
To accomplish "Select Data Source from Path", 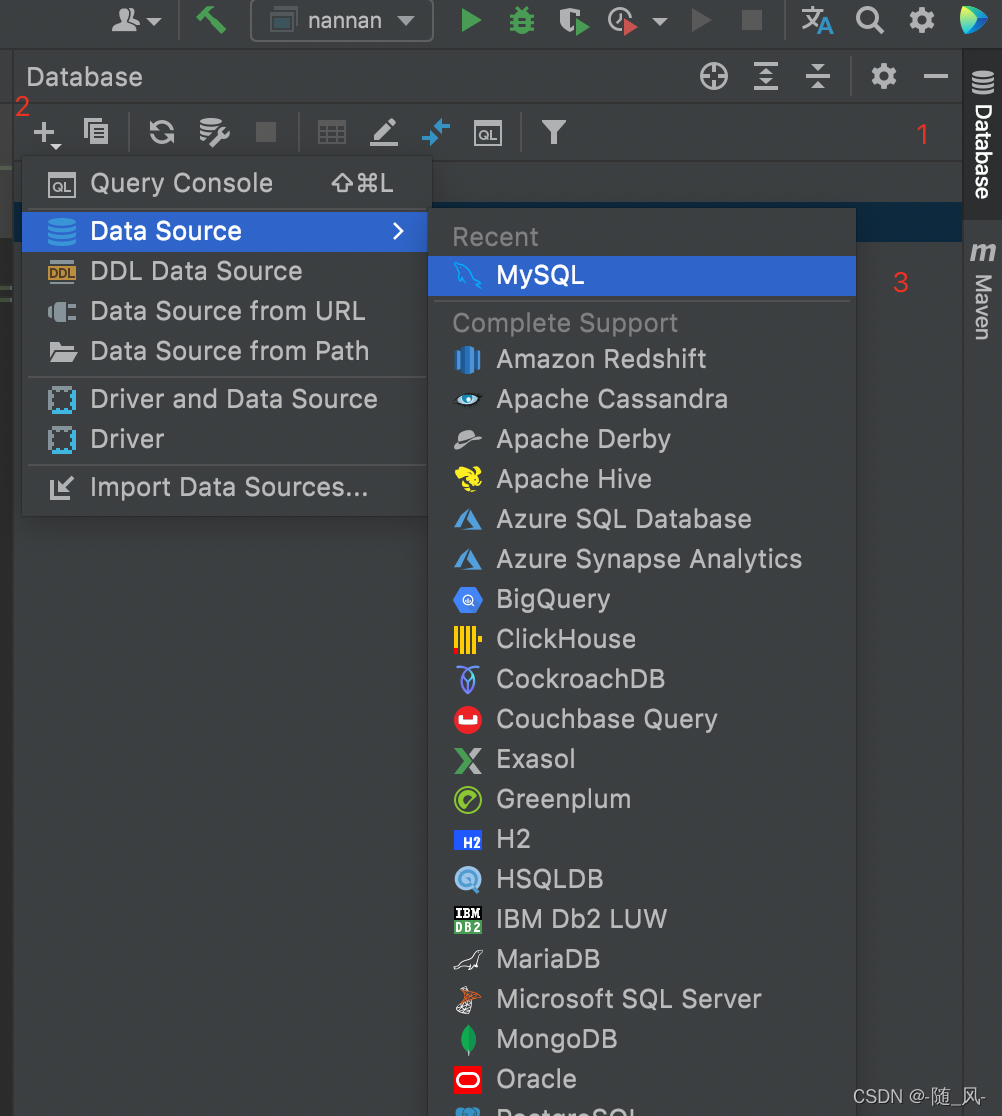I will click(x=225, y=351).
